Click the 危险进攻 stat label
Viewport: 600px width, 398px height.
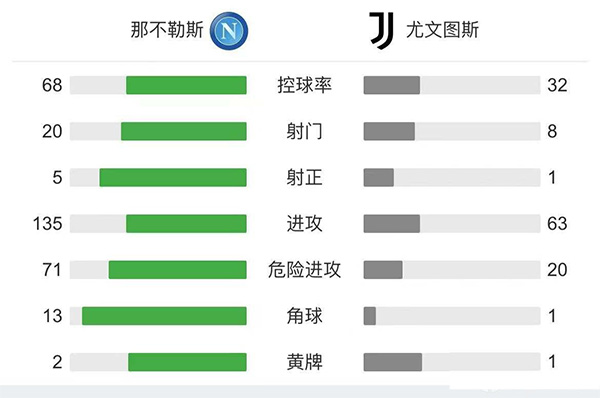[304, 270]
